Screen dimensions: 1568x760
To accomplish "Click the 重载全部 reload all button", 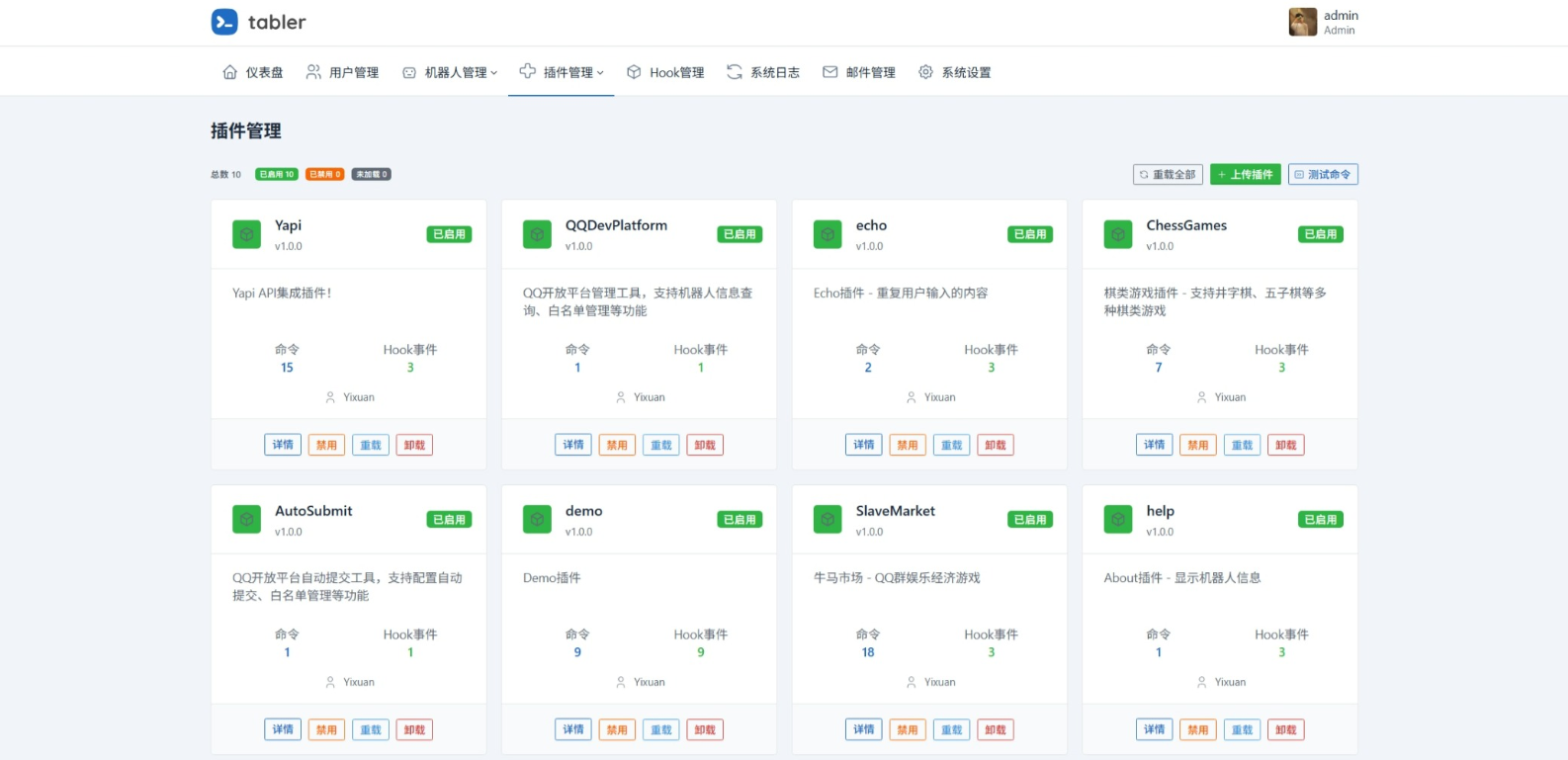I will click(1168, 175).
